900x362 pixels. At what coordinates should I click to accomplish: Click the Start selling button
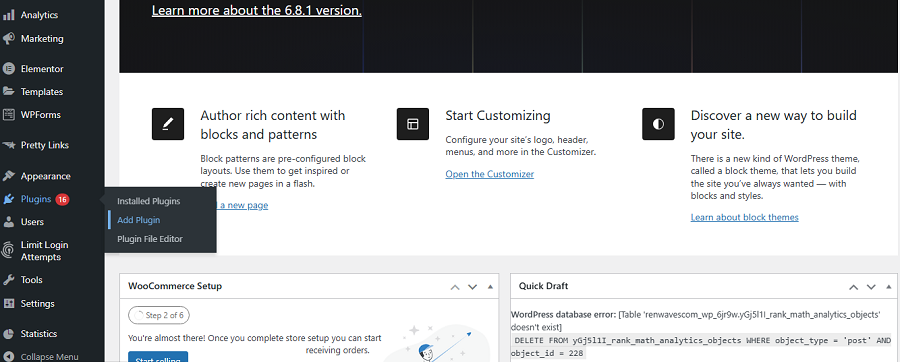tap(158, 357)
